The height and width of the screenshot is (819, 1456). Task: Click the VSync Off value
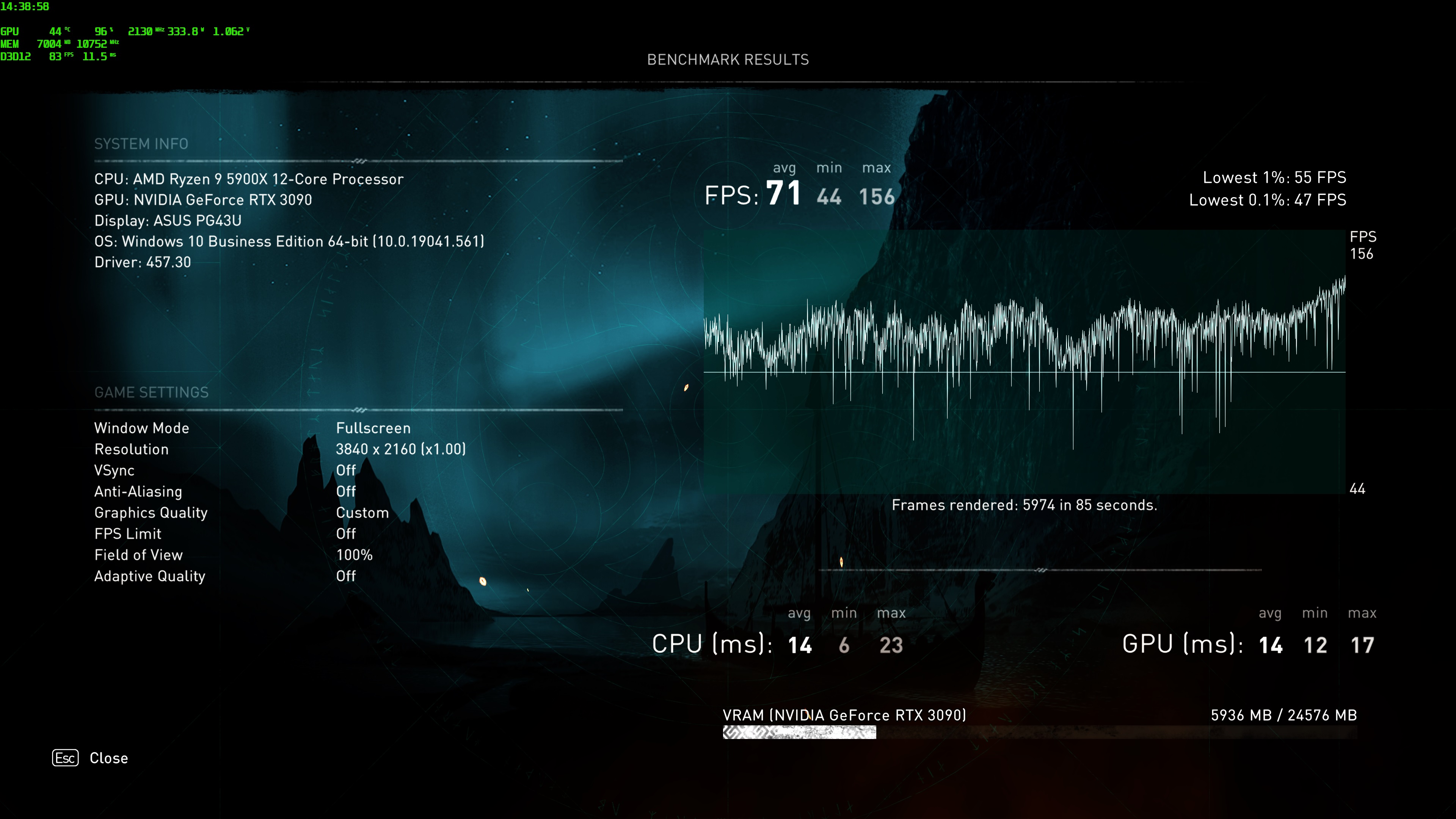click(x=346, y=470)
